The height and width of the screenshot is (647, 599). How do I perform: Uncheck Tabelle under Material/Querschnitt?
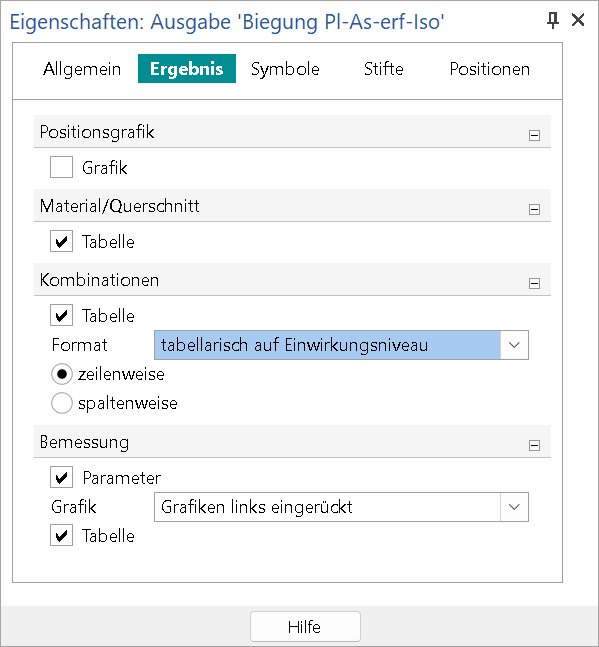click(x=61, y=241)
